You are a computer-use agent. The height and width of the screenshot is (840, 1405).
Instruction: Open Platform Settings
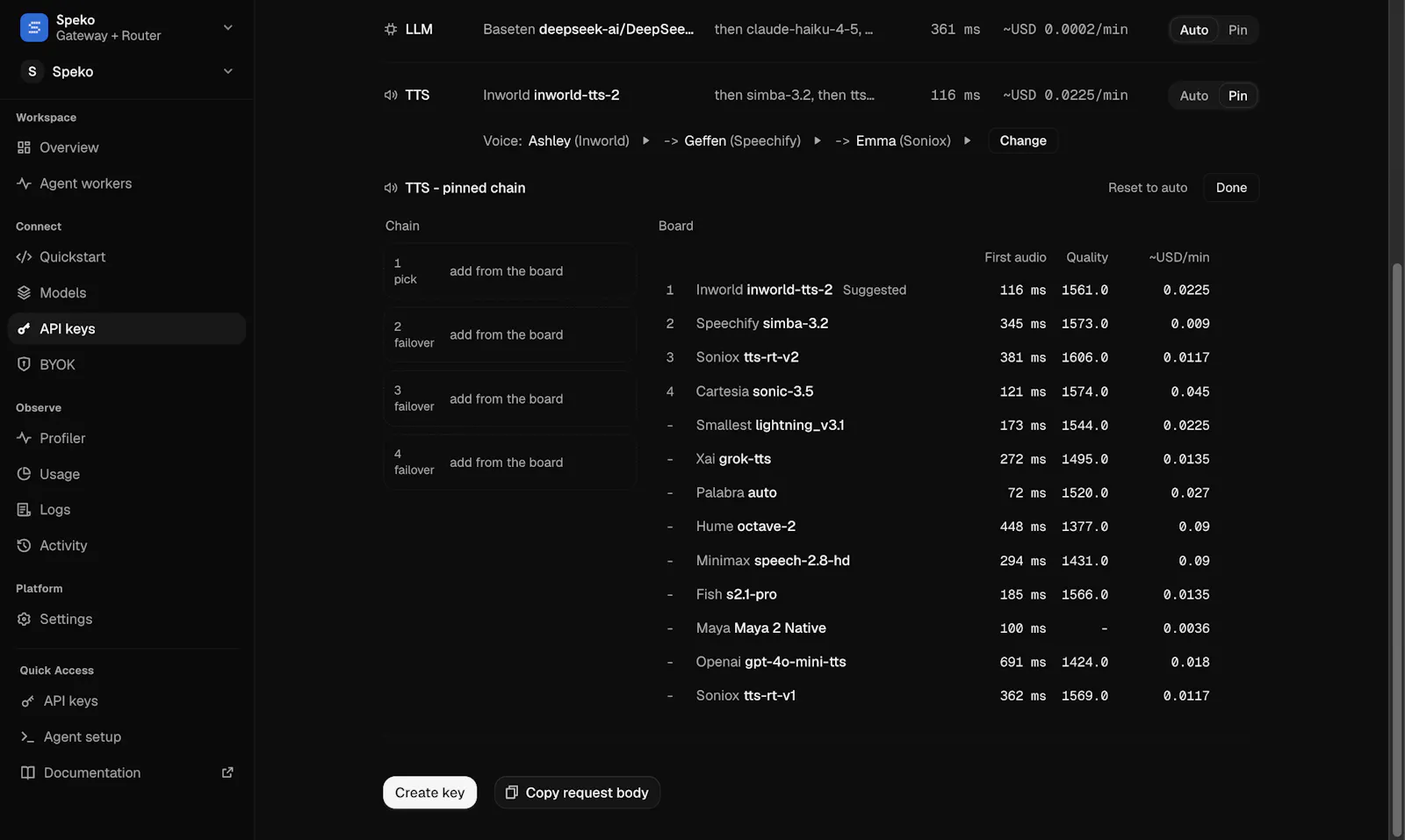(126, 620)
